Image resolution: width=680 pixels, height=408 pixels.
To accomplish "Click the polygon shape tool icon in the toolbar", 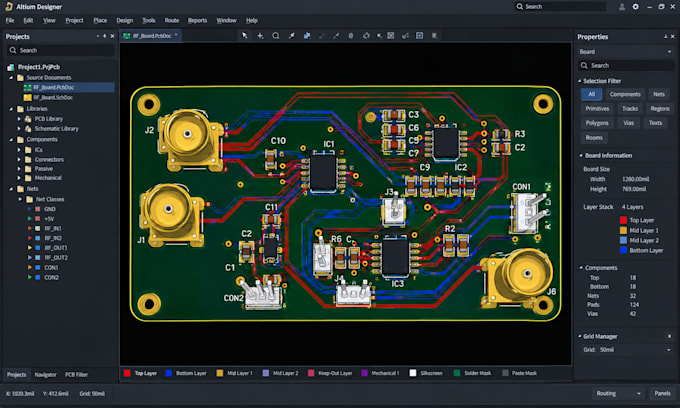I will pyautogui.click(x=366, y=36).
